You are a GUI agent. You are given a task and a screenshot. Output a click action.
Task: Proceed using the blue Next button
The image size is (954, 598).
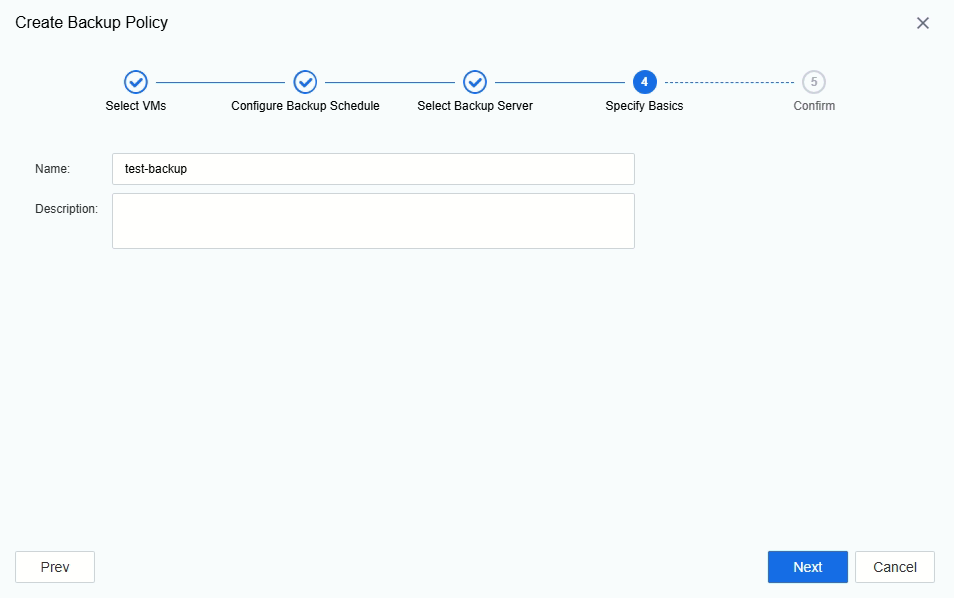807,567
